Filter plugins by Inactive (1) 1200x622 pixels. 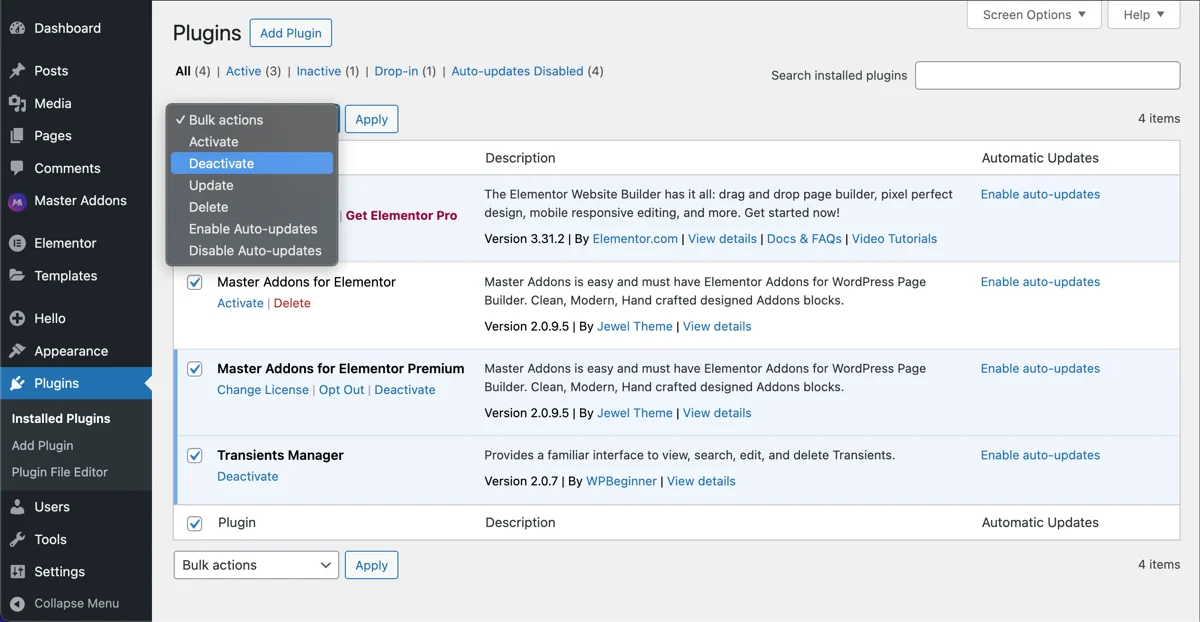tap(328, 71)
